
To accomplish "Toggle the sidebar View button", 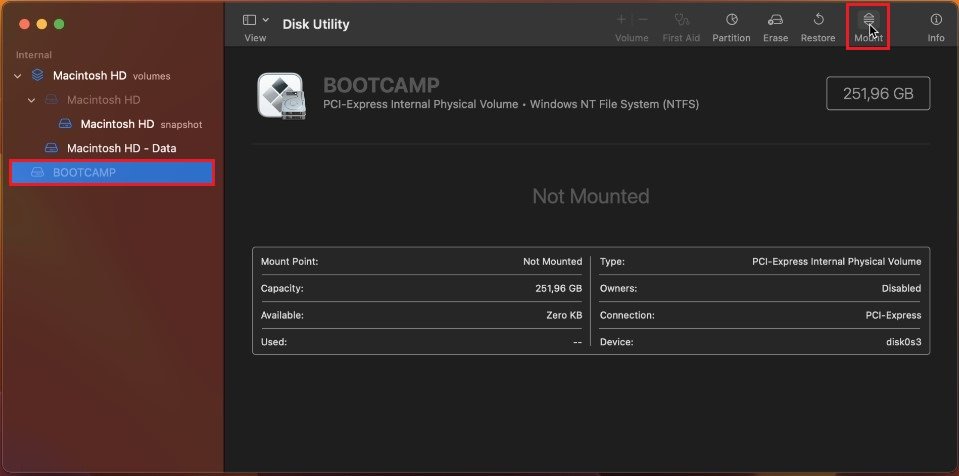I will [x=250, y=20].
